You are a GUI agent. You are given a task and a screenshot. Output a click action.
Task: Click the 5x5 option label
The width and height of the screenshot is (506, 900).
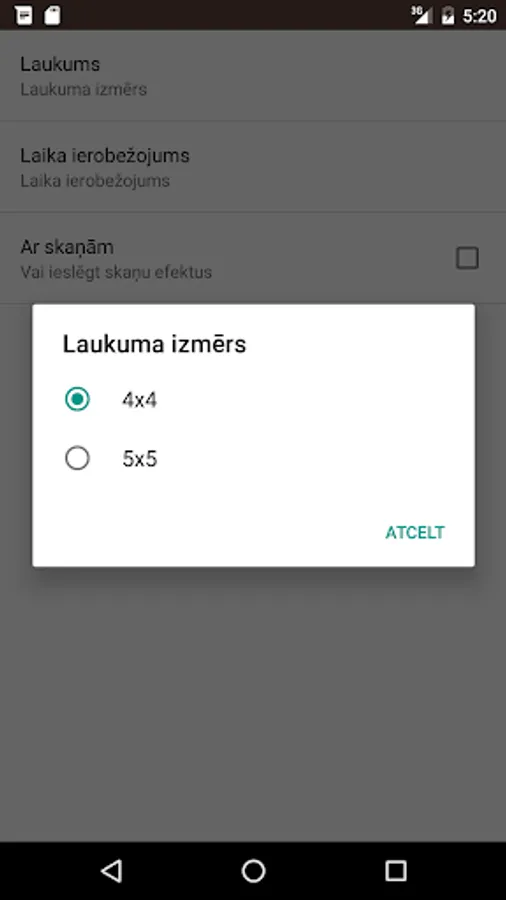tap(139, 459)
